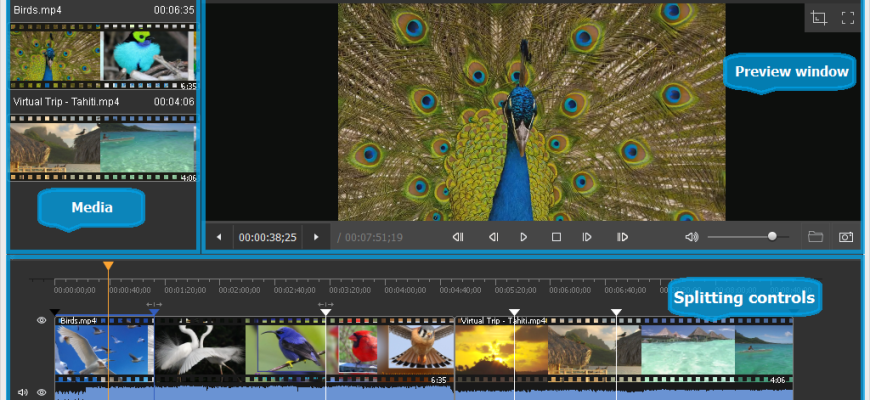Viewport: 870px width, 400px height.
Task: Select the blue marker on Birds clip
Action: click(x=154, y=313)
